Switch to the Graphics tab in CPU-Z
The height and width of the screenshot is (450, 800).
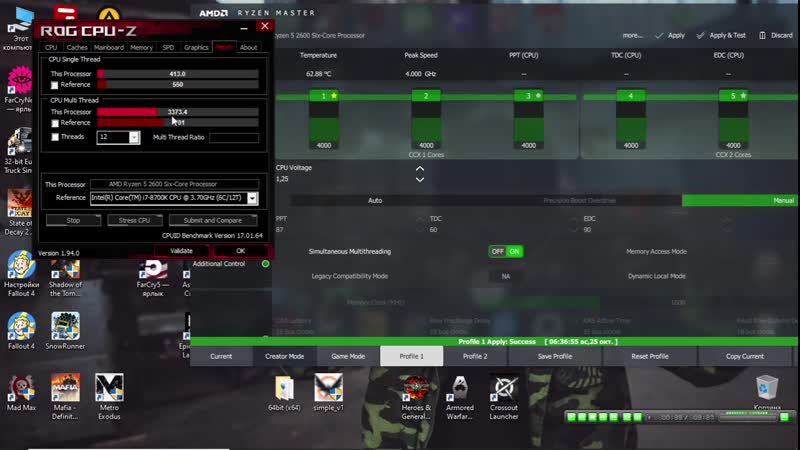(x=196, y=47)
